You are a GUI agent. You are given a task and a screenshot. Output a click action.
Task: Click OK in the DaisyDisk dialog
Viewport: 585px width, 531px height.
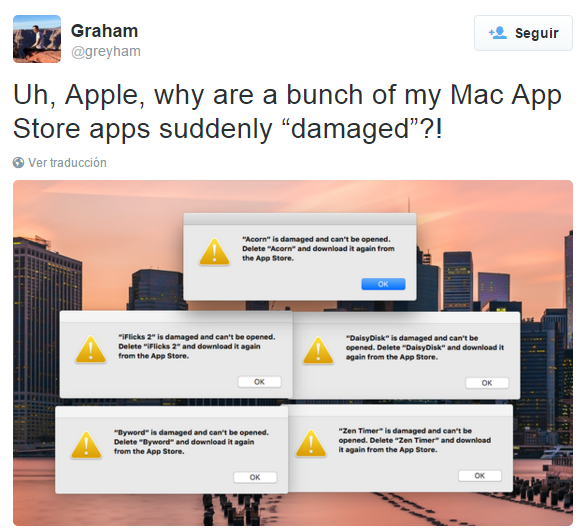tap(487, 383)
